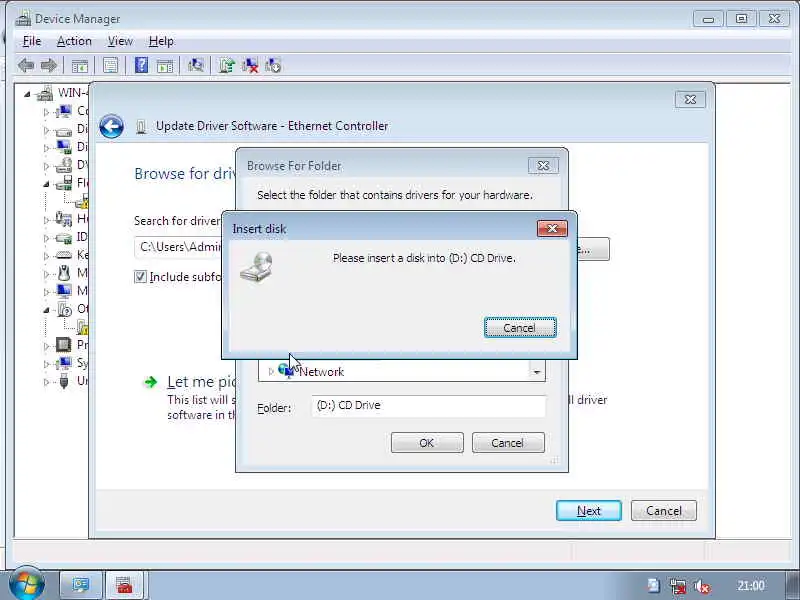The width and height of the screenshot is (800, 600).
Task: Click the Let me pick link
Action: pos(201,382)
